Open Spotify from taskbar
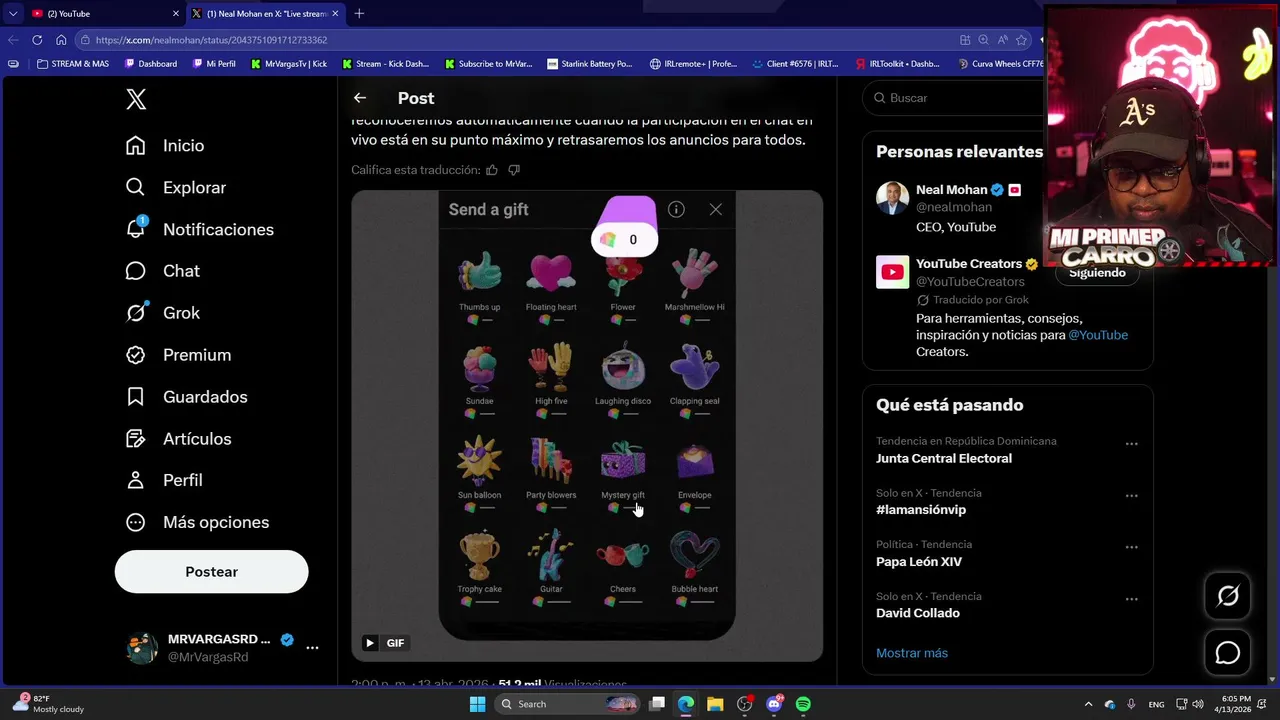This screenshot has height=720, width=1280. 803,704
